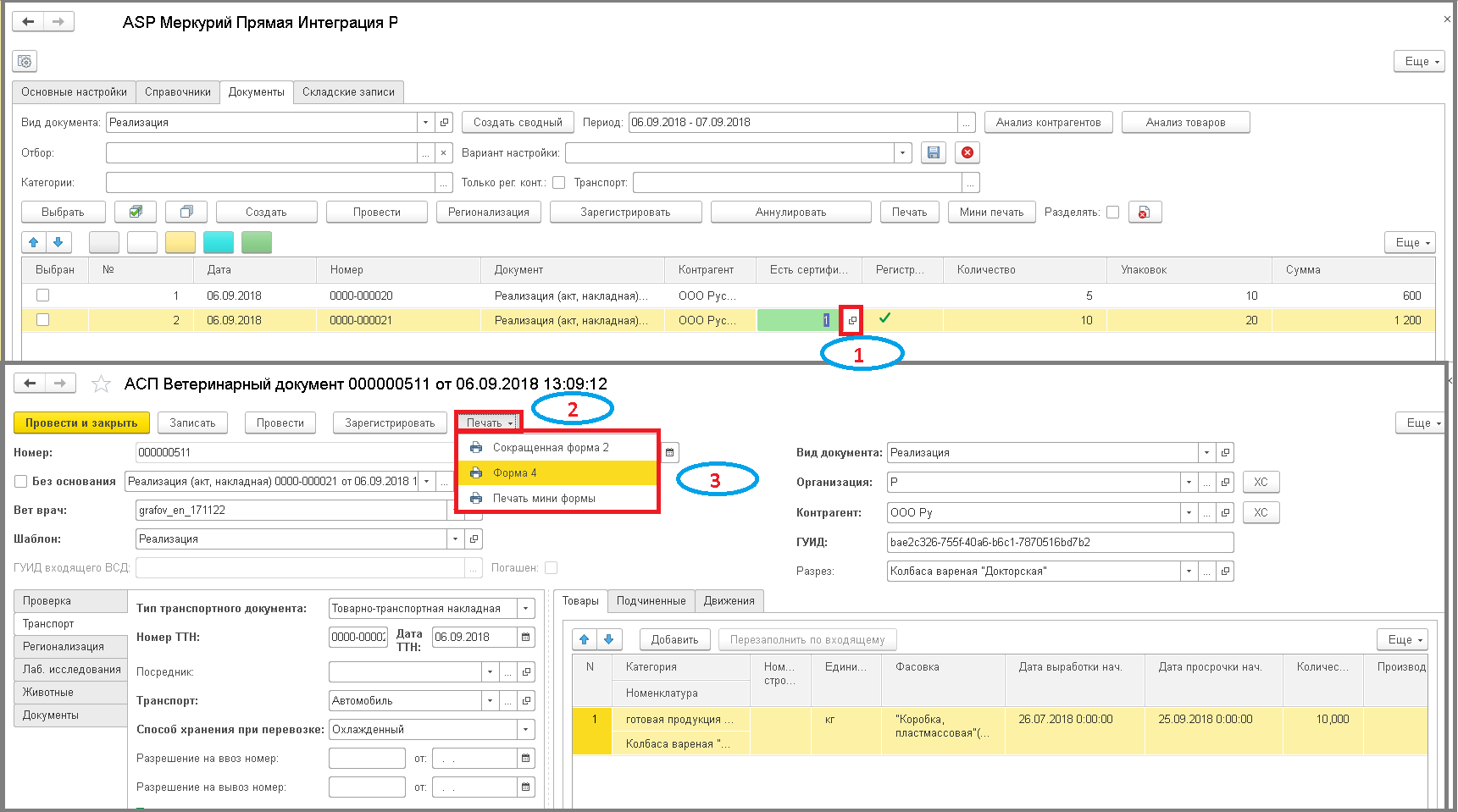The image size is (1458, 812).
Task: Open Транспорт Автомобиль item form
Action: pyautogui.click(x=526, y=700)
